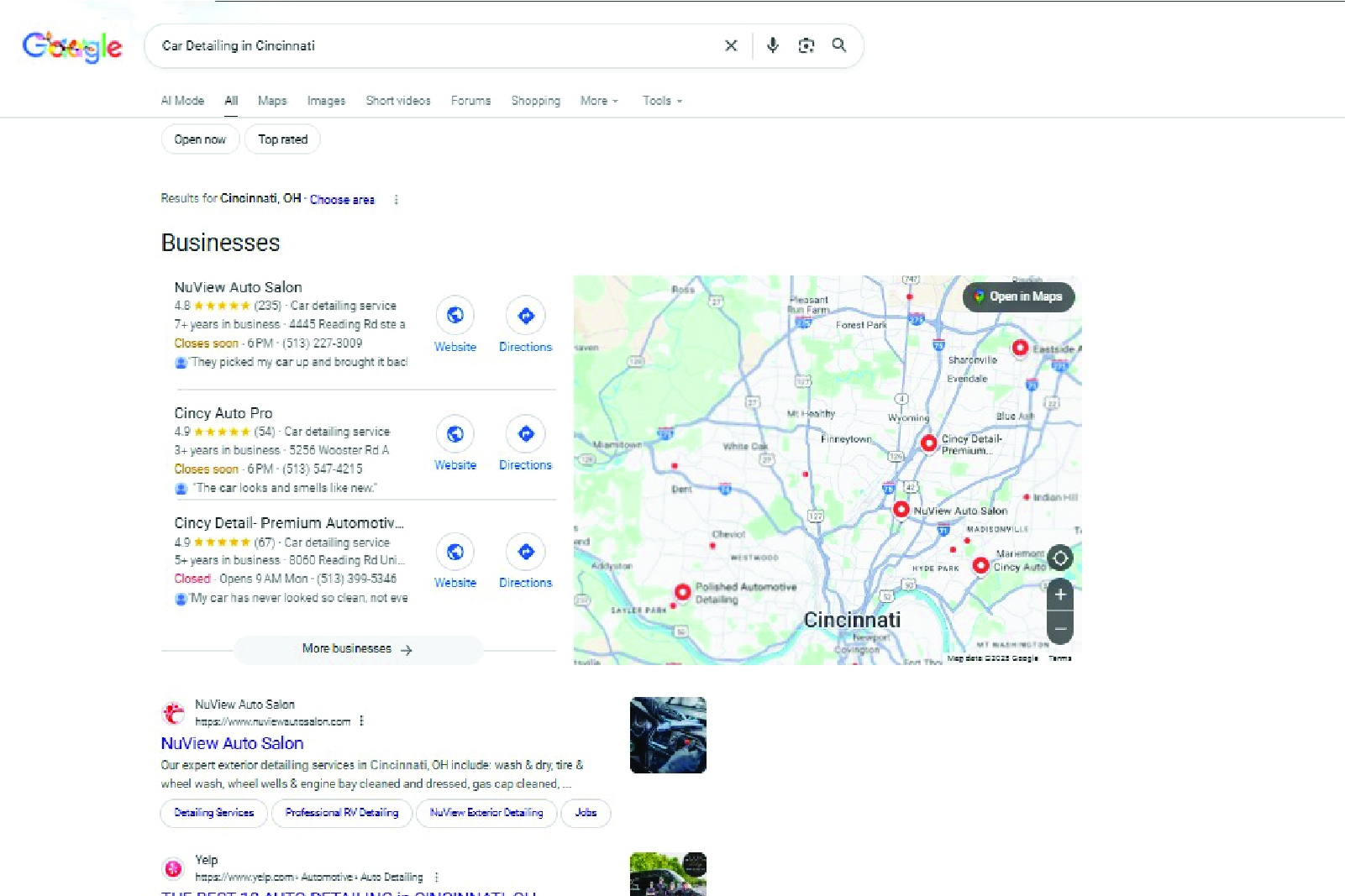Expand the More dropdown

coord(599,101)
